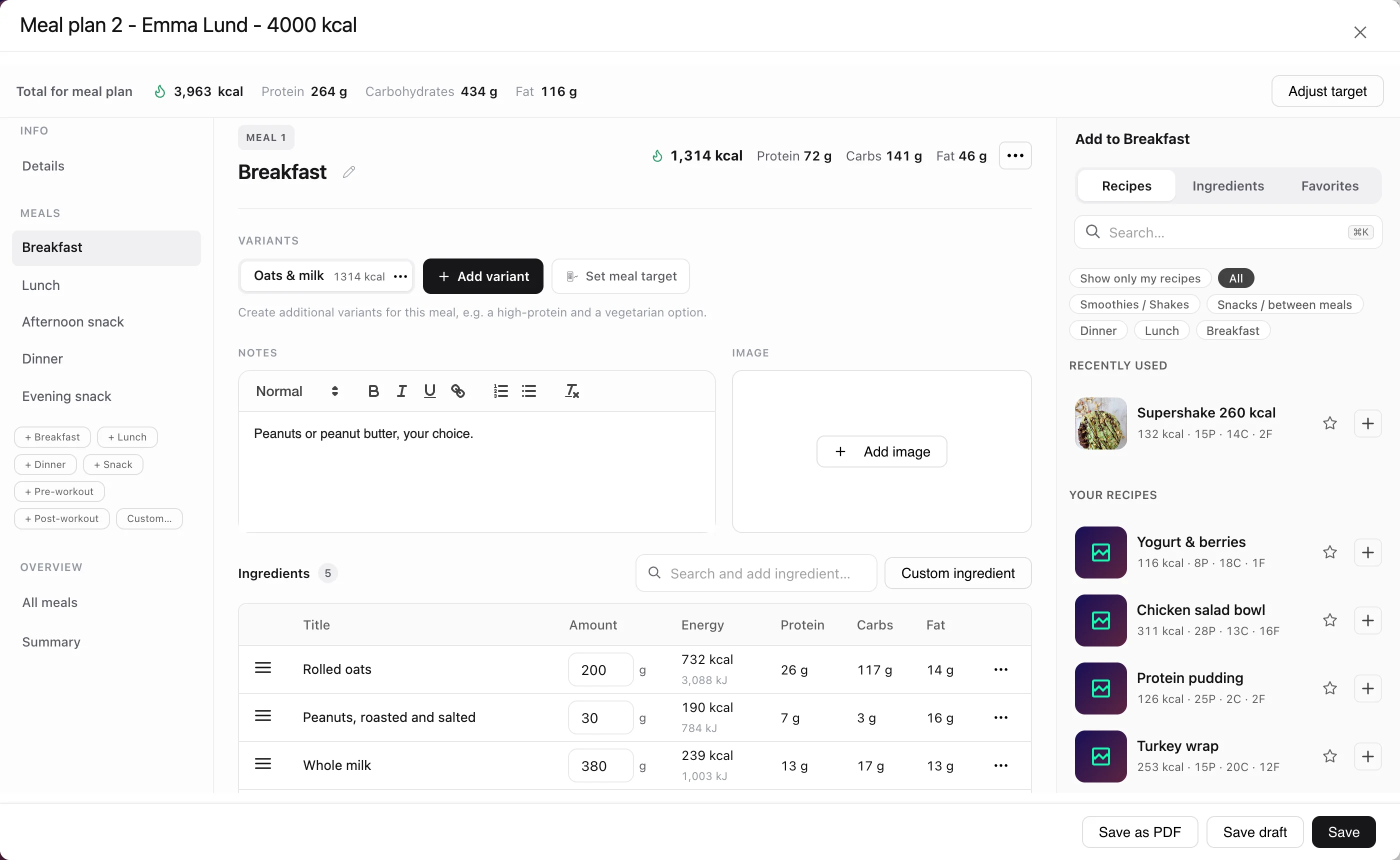Viewport: 1400px width, 860px height.
Task: Click Set meal target button
Action: click(620, 276)
